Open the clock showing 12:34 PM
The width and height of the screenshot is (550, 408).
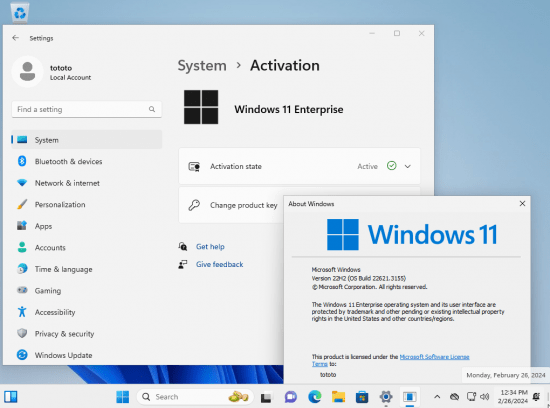pos(512,397)
